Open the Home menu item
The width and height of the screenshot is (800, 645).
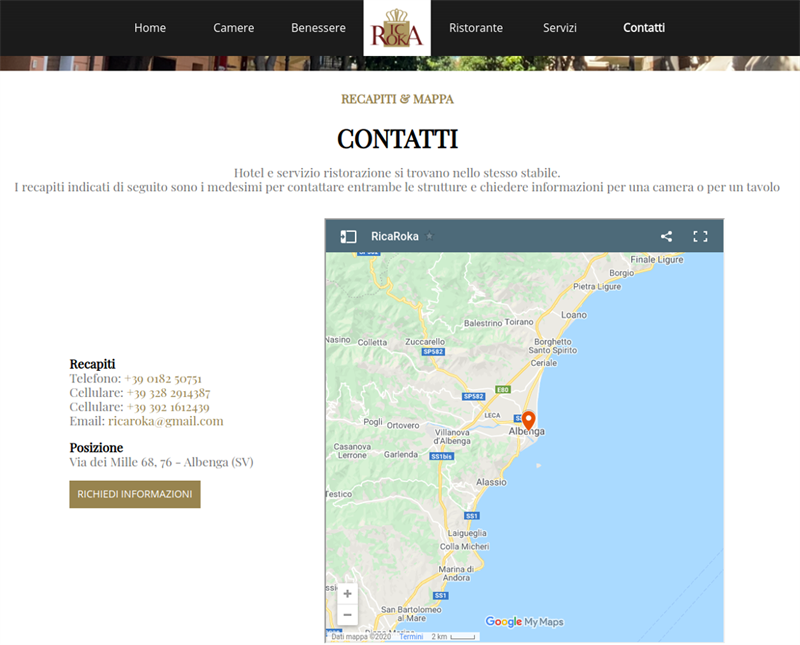(x=150, y=28)
